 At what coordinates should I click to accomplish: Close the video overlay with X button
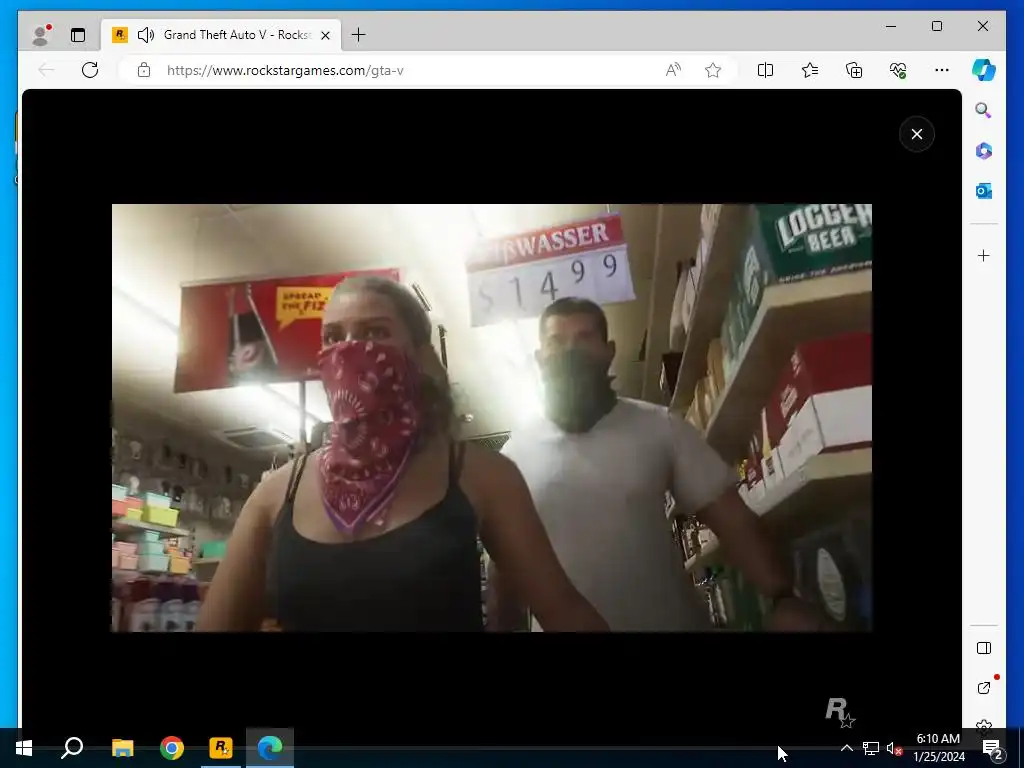click(916, 134)
